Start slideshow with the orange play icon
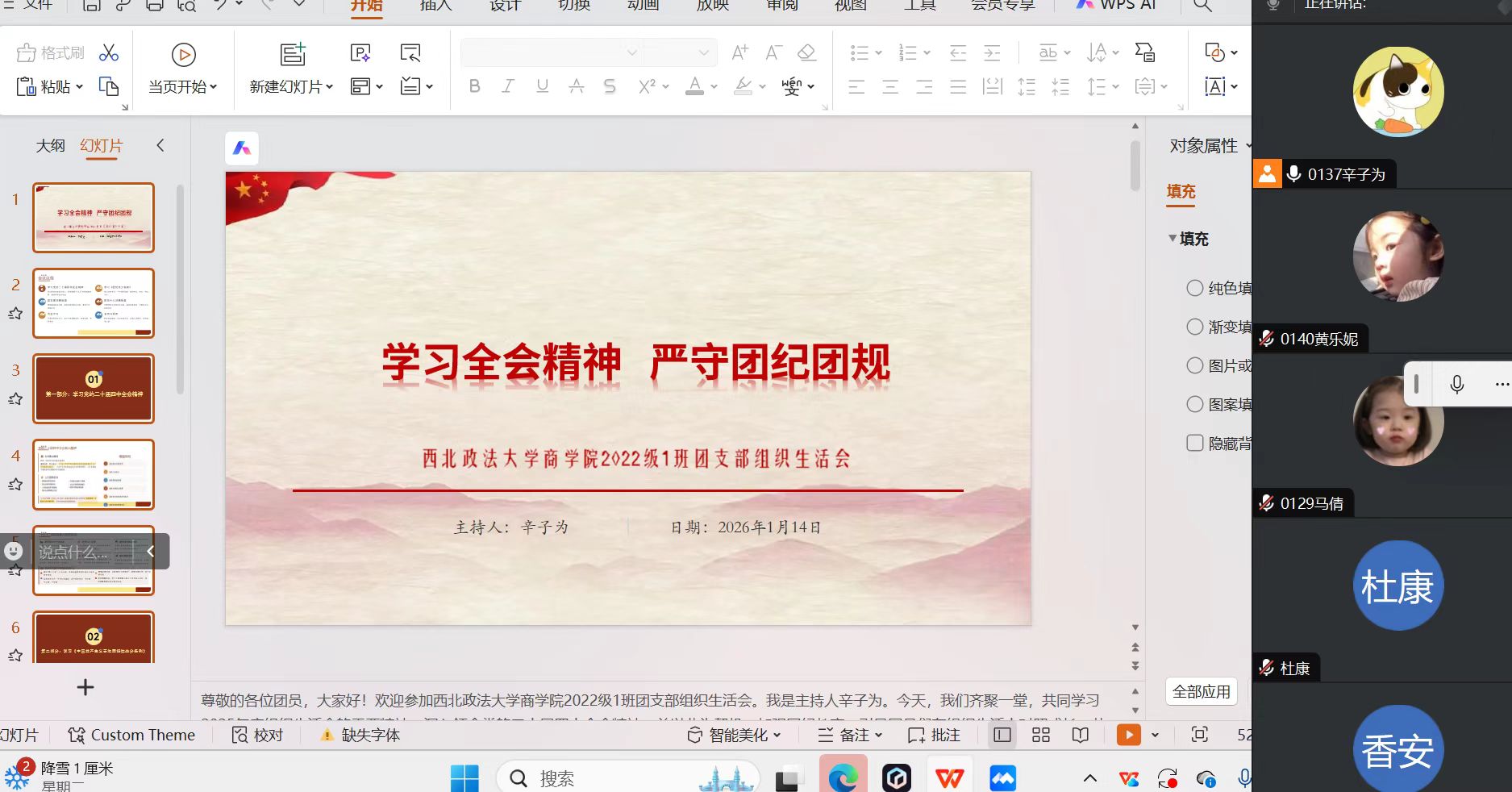Viewport: 1512px width, 792px height. [x=1128, y=735]
